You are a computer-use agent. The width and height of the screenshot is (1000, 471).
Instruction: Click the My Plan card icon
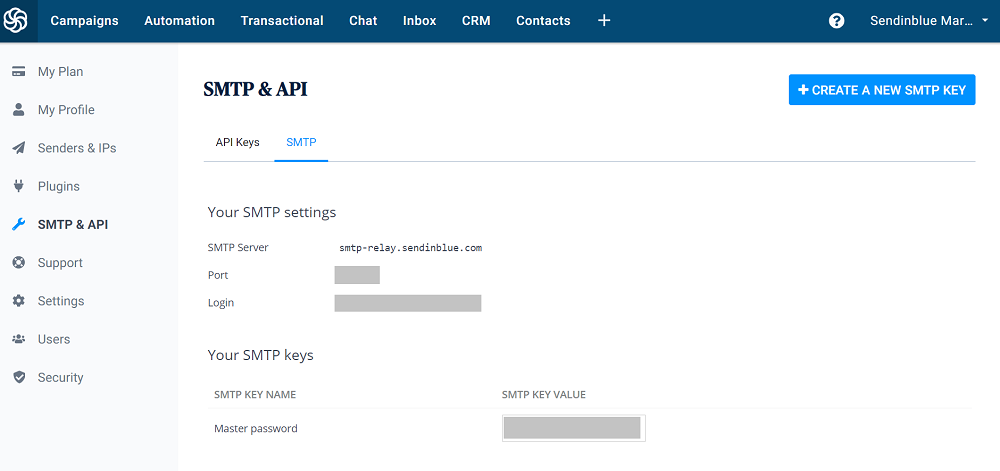[18, 71]
